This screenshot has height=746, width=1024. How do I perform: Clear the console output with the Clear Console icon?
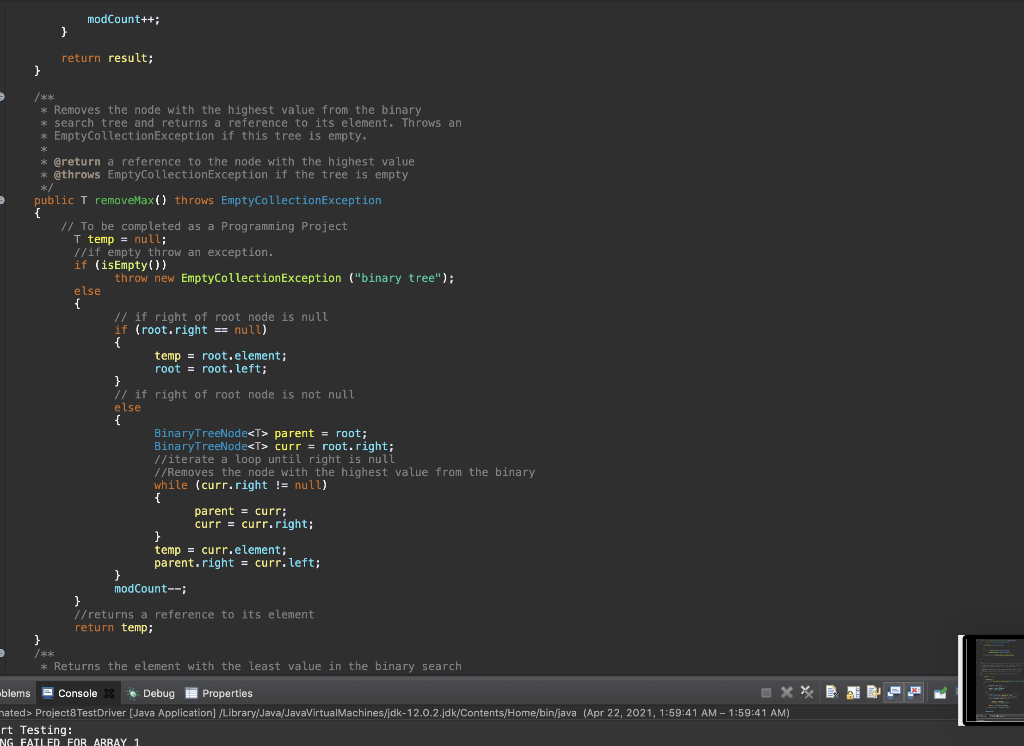[831, 692]
